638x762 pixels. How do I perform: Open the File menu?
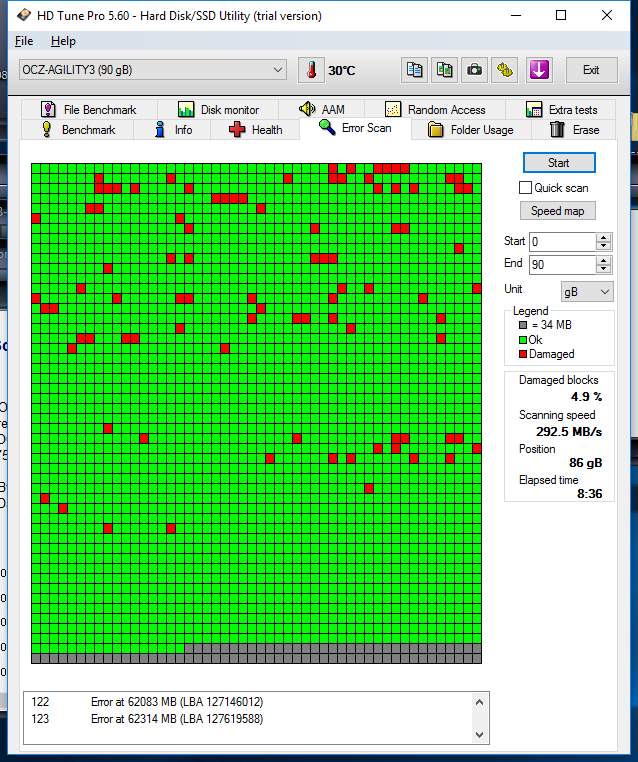24,41
